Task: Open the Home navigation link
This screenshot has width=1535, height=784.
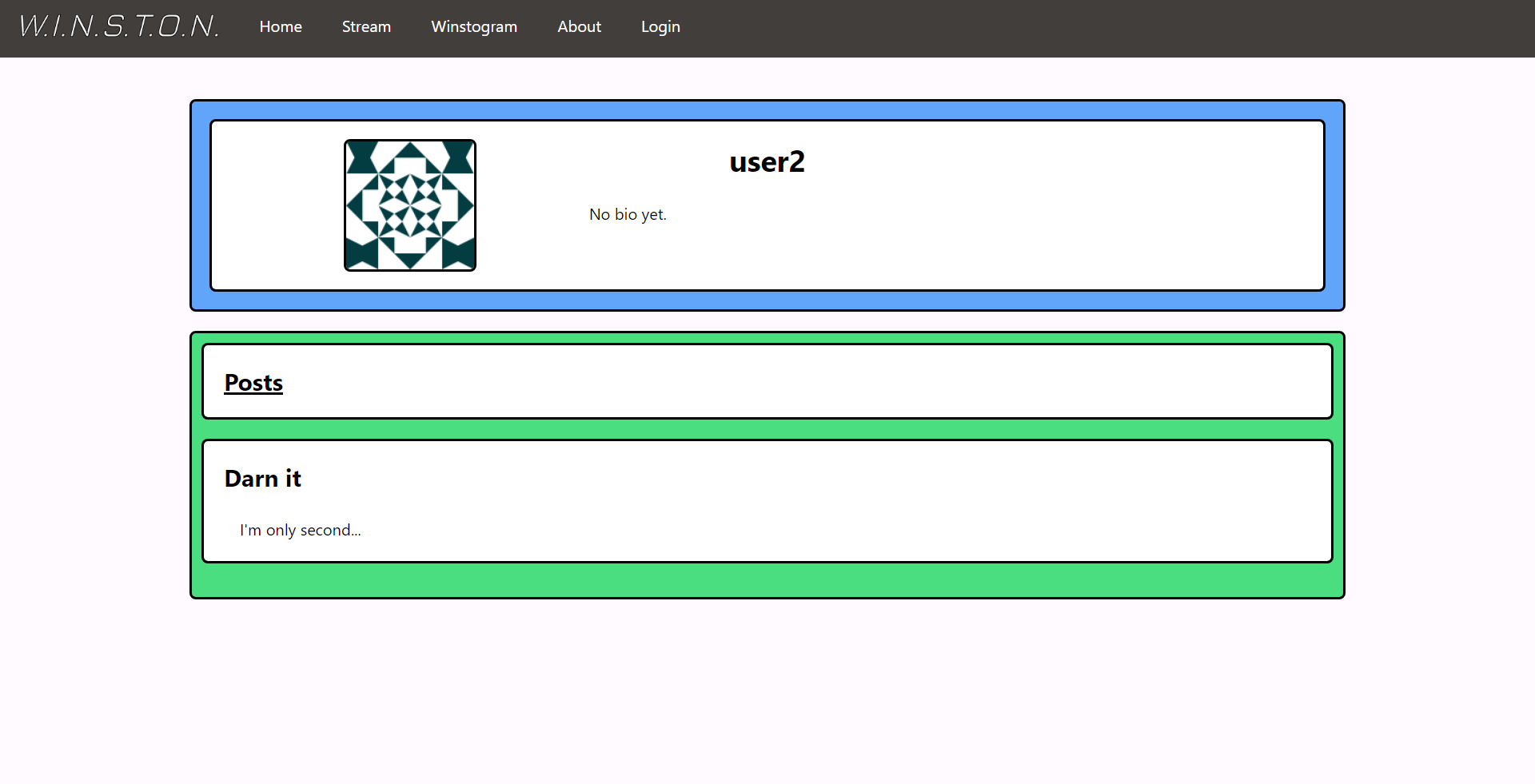Action: tap(281, 26)
